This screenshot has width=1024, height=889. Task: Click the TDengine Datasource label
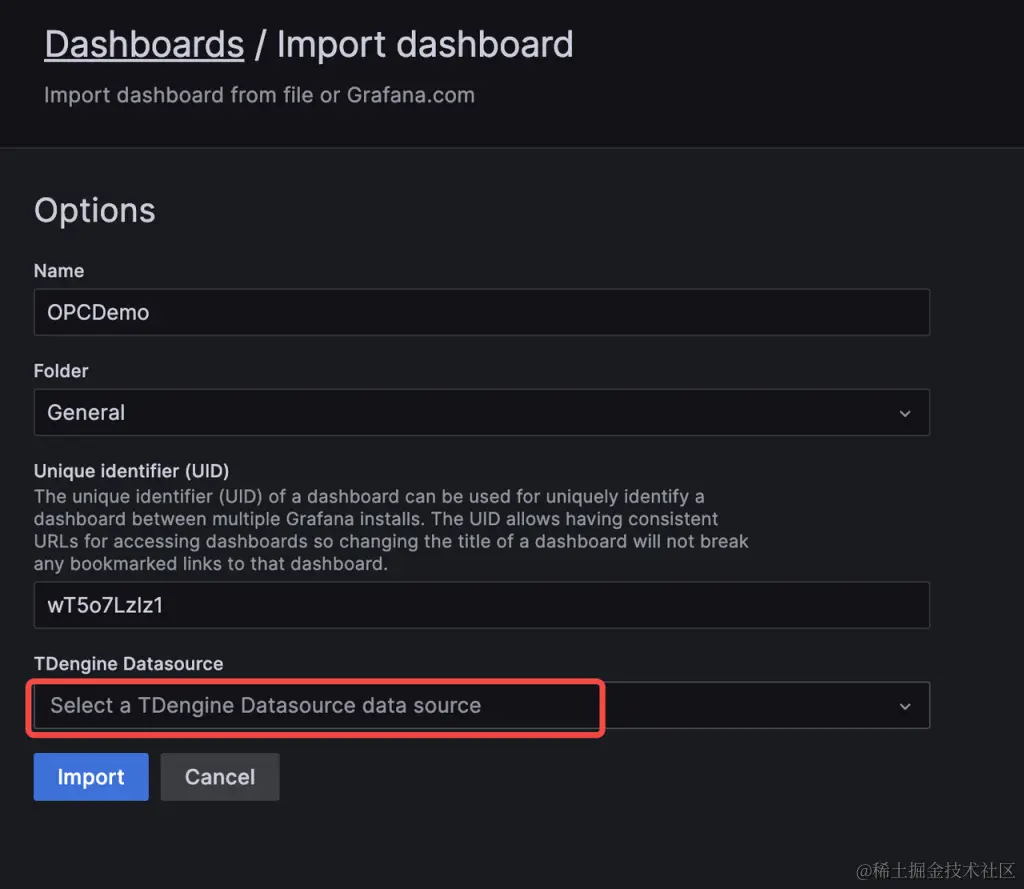tap(128, 663)
